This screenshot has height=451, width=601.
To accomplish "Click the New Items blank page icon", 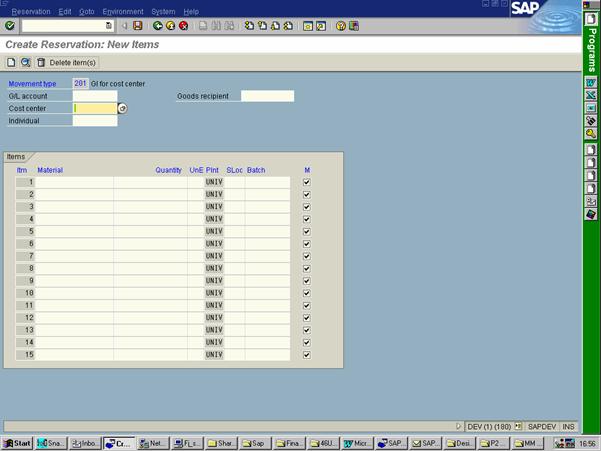I will 11,62.
